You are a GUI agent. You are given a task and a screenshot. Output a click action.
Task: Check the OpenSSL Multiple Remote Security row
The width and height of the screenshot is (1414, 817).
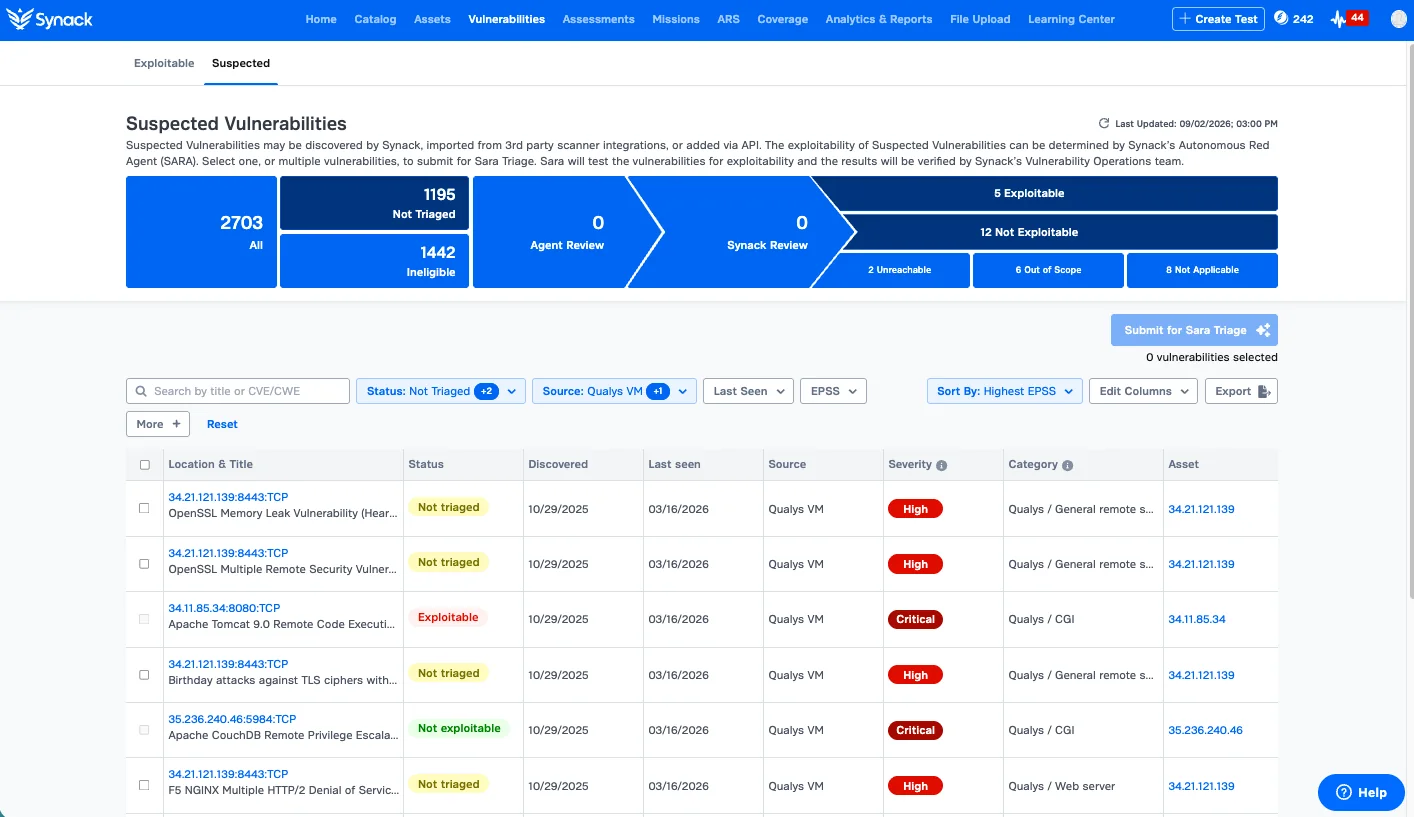coord(144,564)
